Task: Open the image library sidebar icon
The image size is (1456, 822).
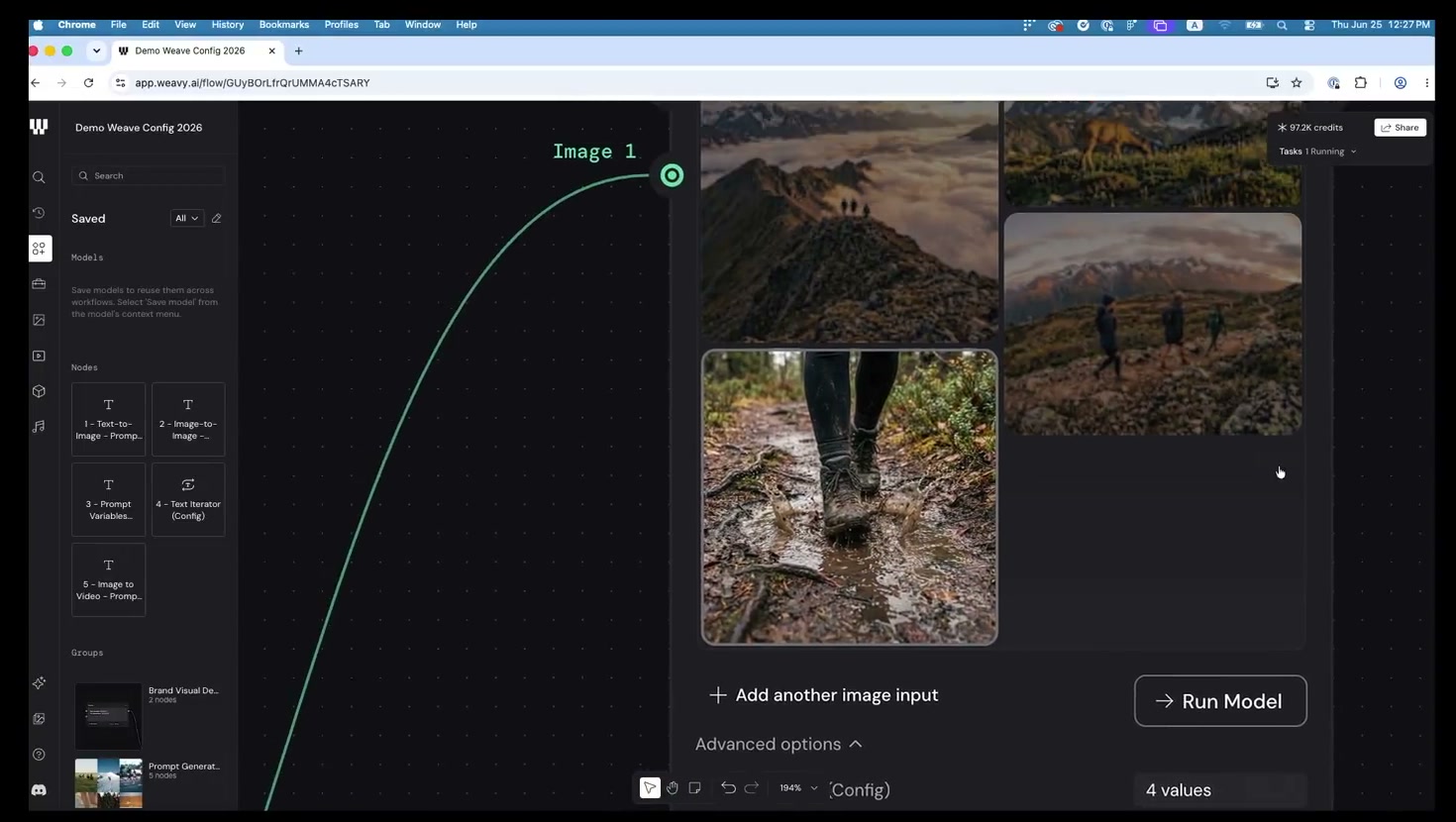Action: click(39, 320)
